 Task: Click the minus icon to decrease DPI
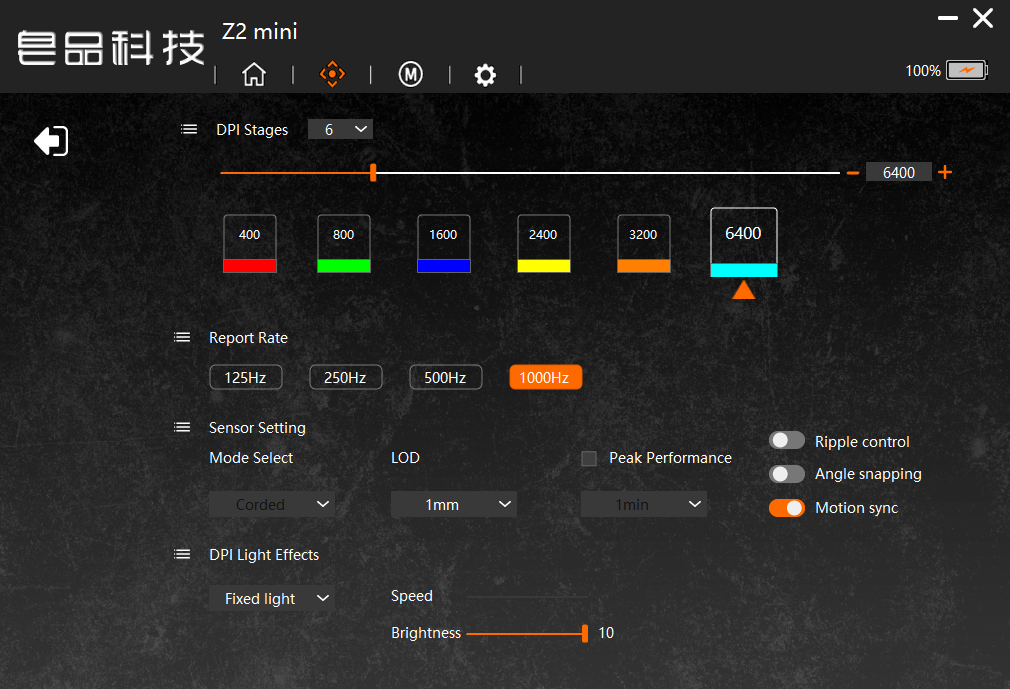point(853,172)
